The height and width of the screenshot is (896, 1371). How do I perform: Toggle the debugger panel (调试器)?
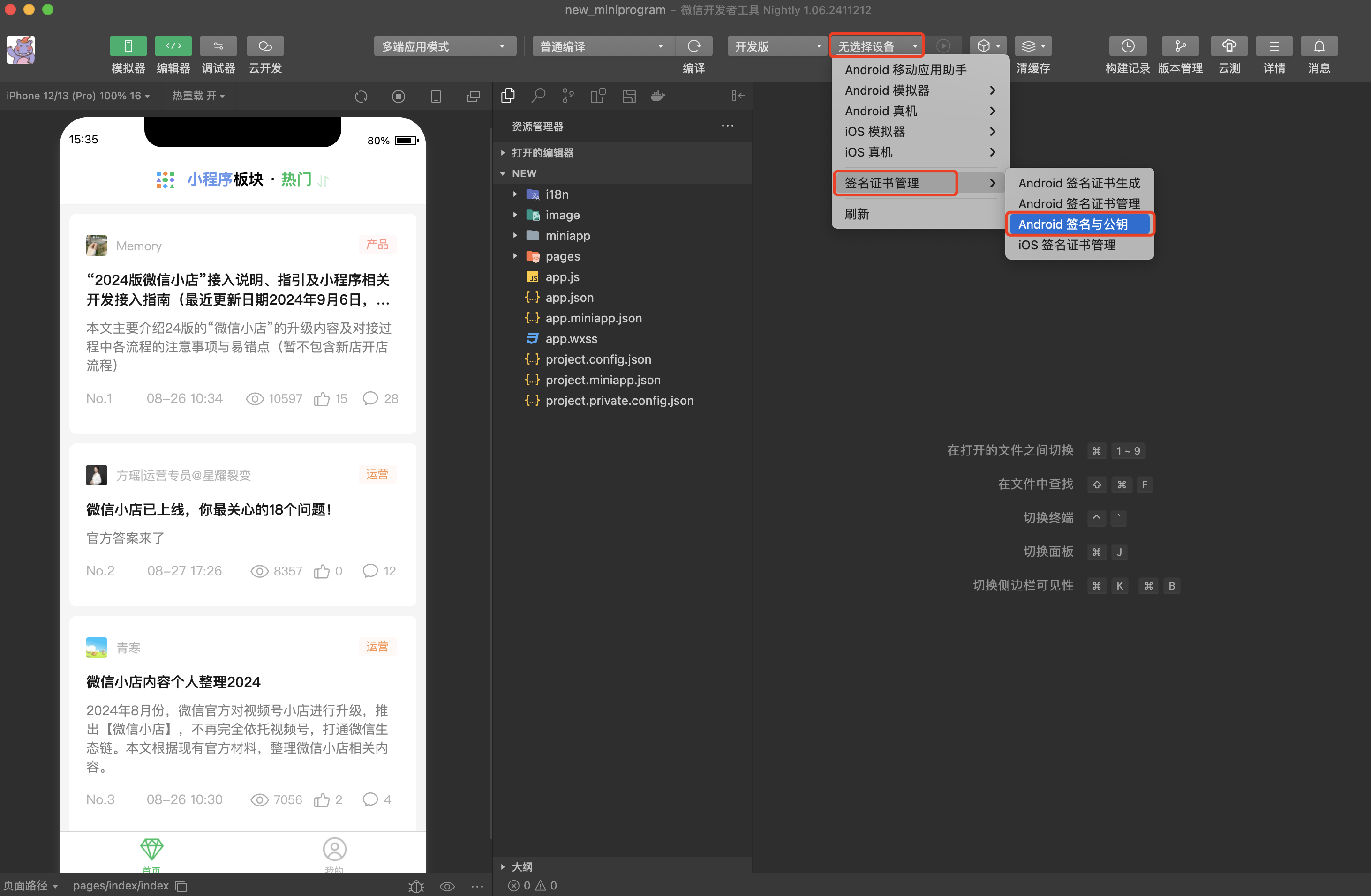pyautogui.click(x=218, y=46)
